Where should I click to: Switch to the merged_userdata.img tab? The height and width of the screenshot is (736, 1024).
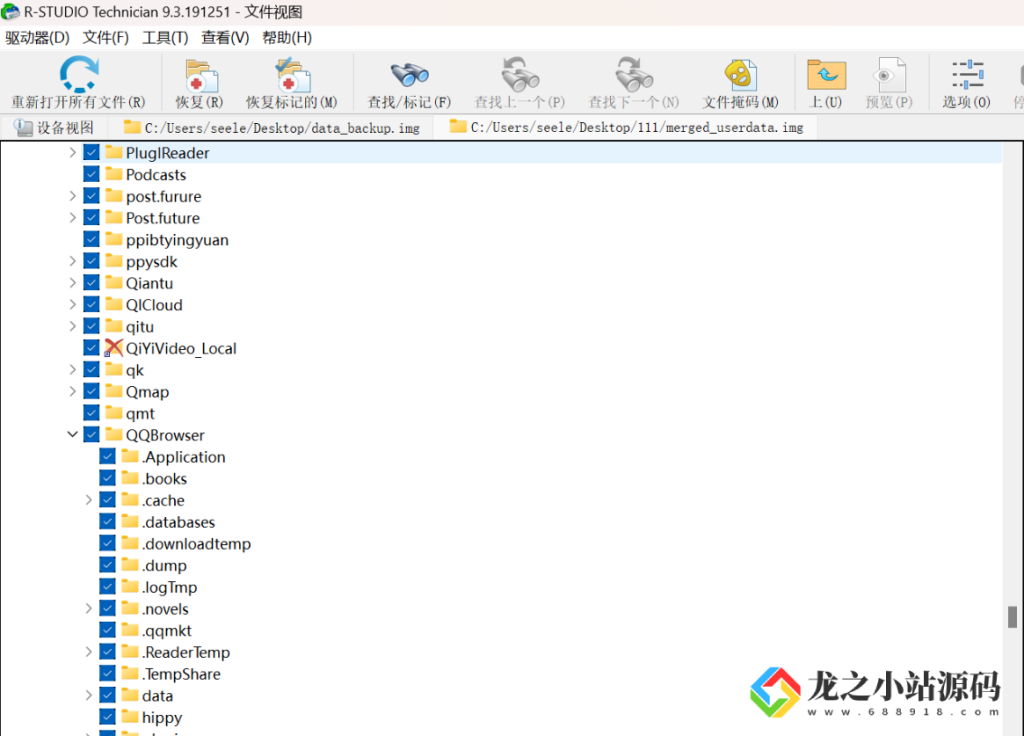click(x=627, y=127)
